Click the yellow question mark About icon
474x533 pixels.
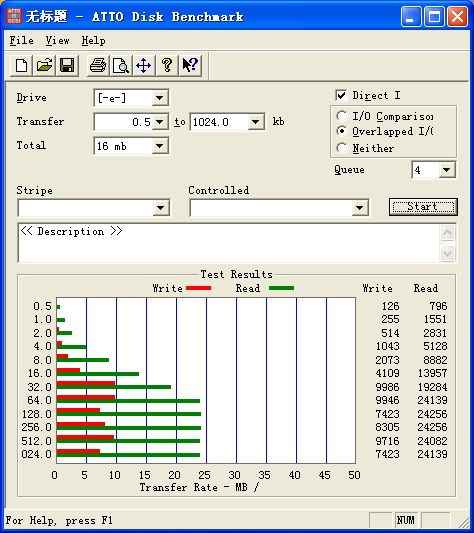click(x=167, y=65)
